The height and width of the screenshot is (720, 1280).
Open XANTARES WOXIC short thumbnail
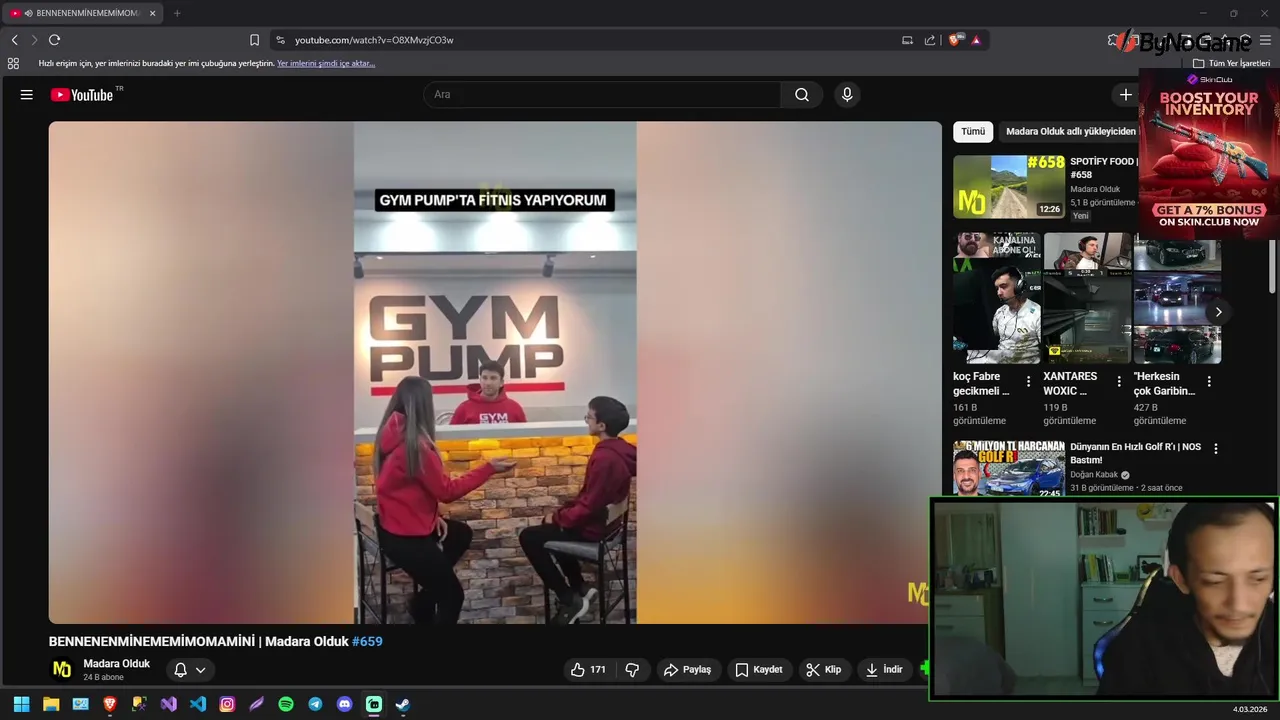pyautogui.click(x=1087, y=298)
